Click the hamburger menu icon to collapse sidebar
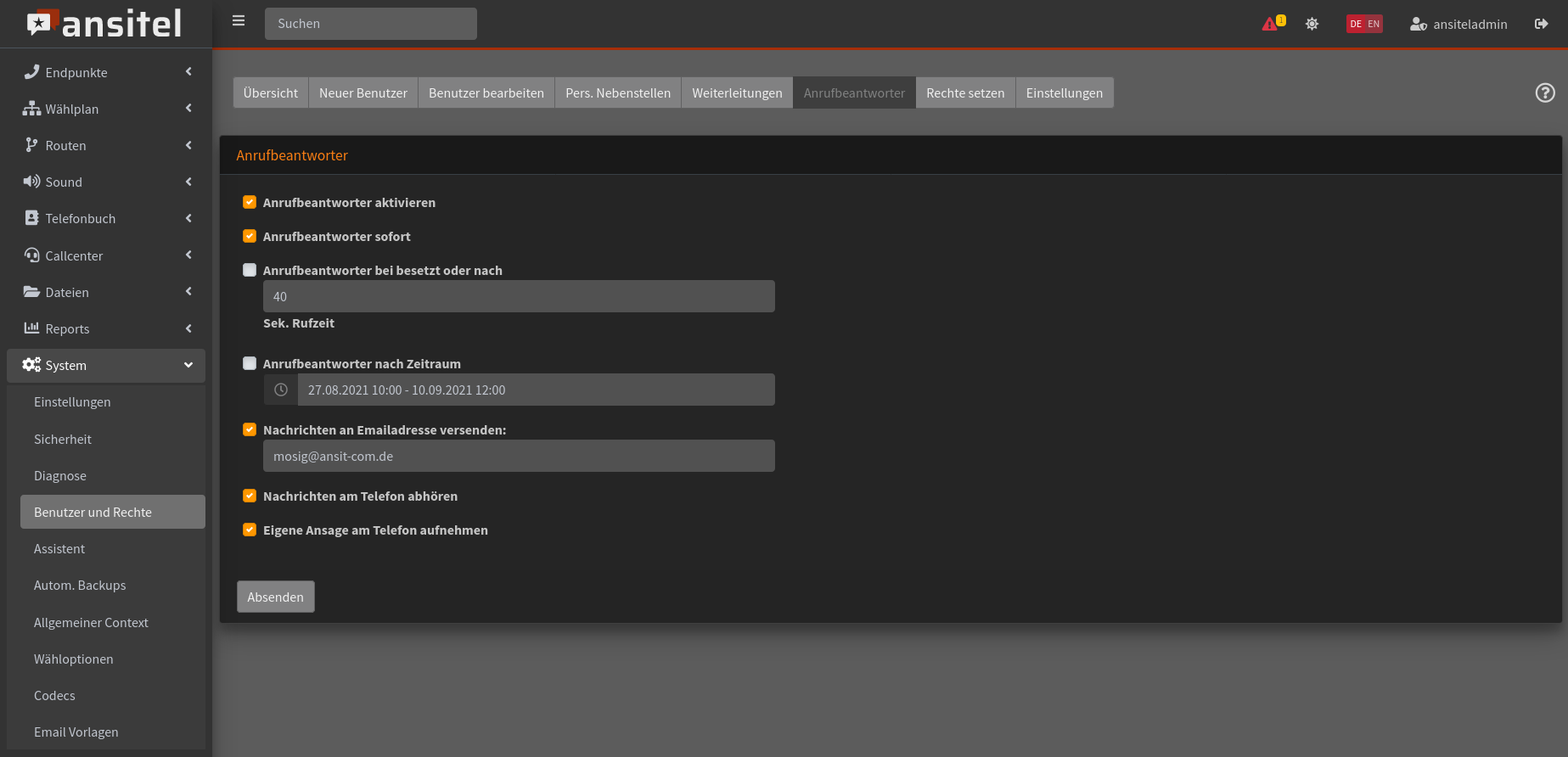 (x=239, y=21)
